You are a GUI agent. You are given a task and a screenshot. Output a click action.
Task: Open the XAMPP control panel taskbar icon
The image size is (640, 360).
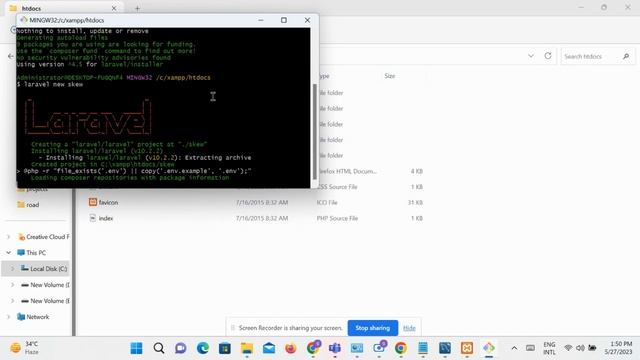[467, 348]
